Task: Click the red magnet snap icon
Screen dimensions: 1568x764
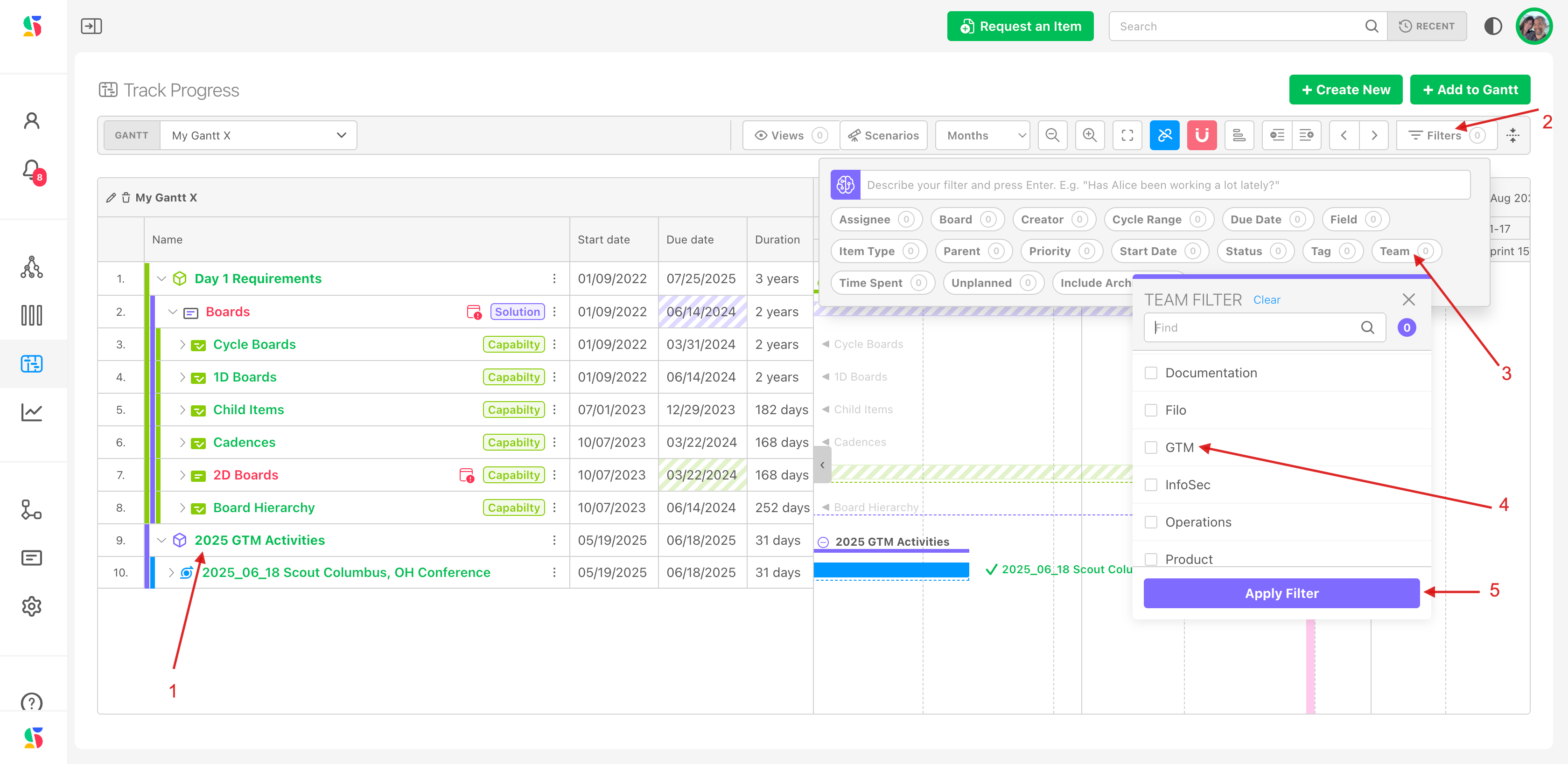Action: pyautogui.click(x=1202, y=135)
